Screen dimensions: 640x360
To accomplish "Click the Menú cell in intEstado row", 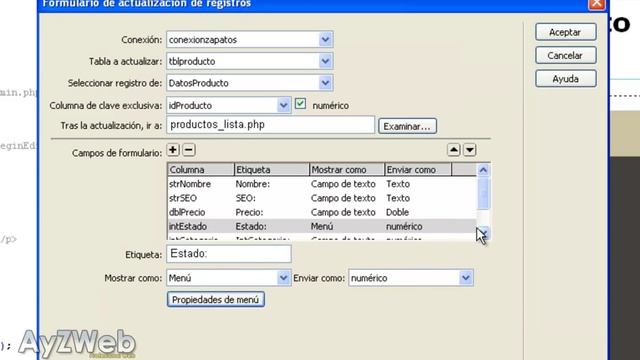I will click(x=322, y=226).
